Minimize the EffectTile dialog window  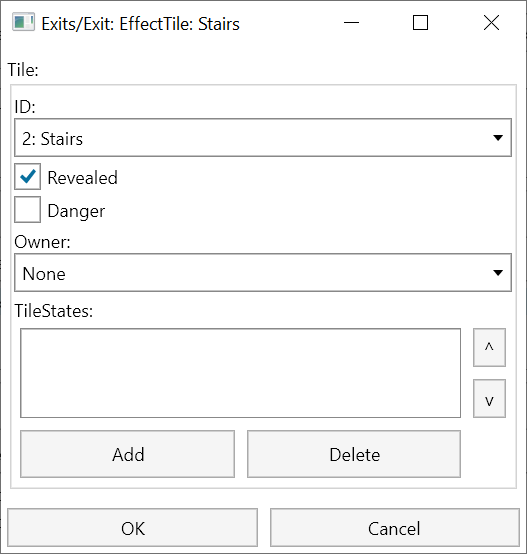click(x=351, y=23)
